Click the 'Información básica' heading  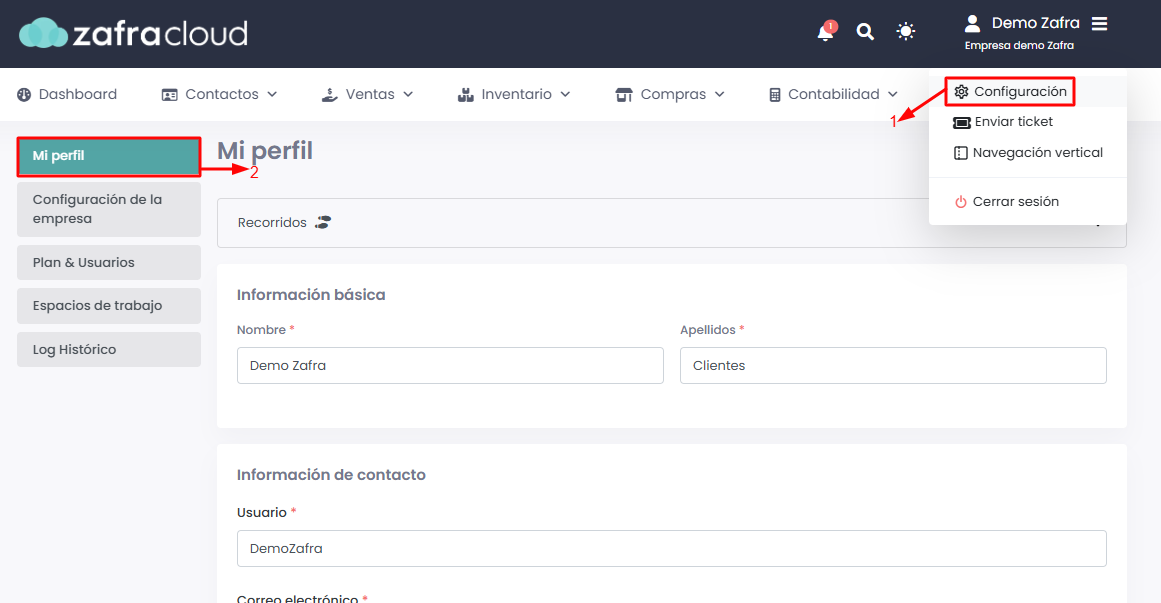click(x=311, y=295)
